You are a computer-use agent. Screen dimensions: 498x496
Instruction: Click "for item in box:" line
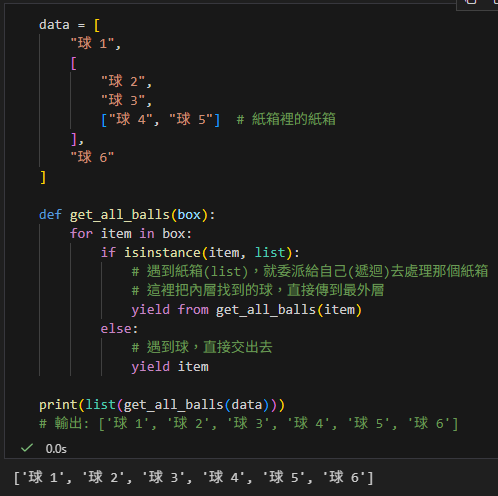tap(131, 234)
